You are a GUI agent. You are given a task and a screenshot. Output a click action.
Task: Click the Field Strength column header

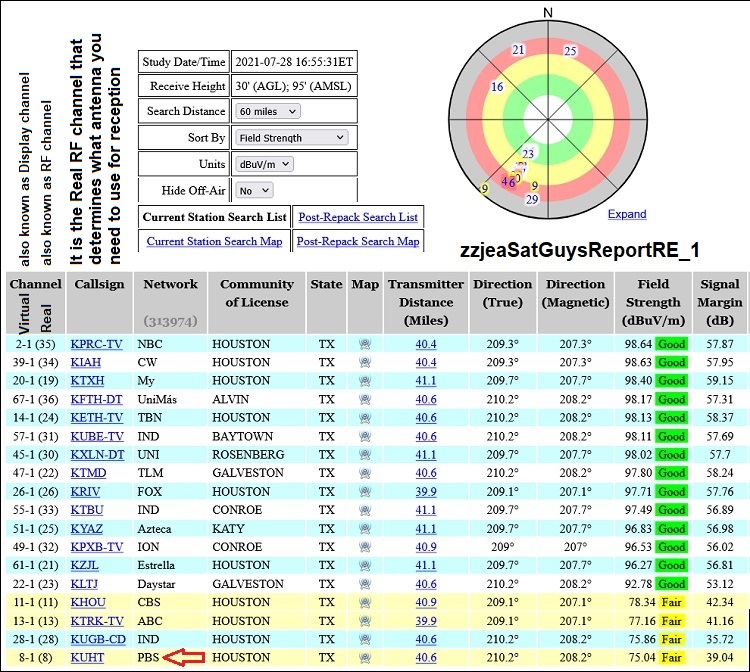[x=653, y=302]
